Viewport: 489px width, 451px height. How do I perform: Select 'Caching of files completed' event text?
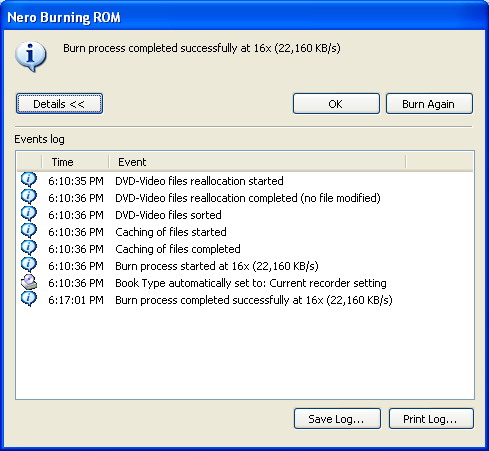point(178,249)
